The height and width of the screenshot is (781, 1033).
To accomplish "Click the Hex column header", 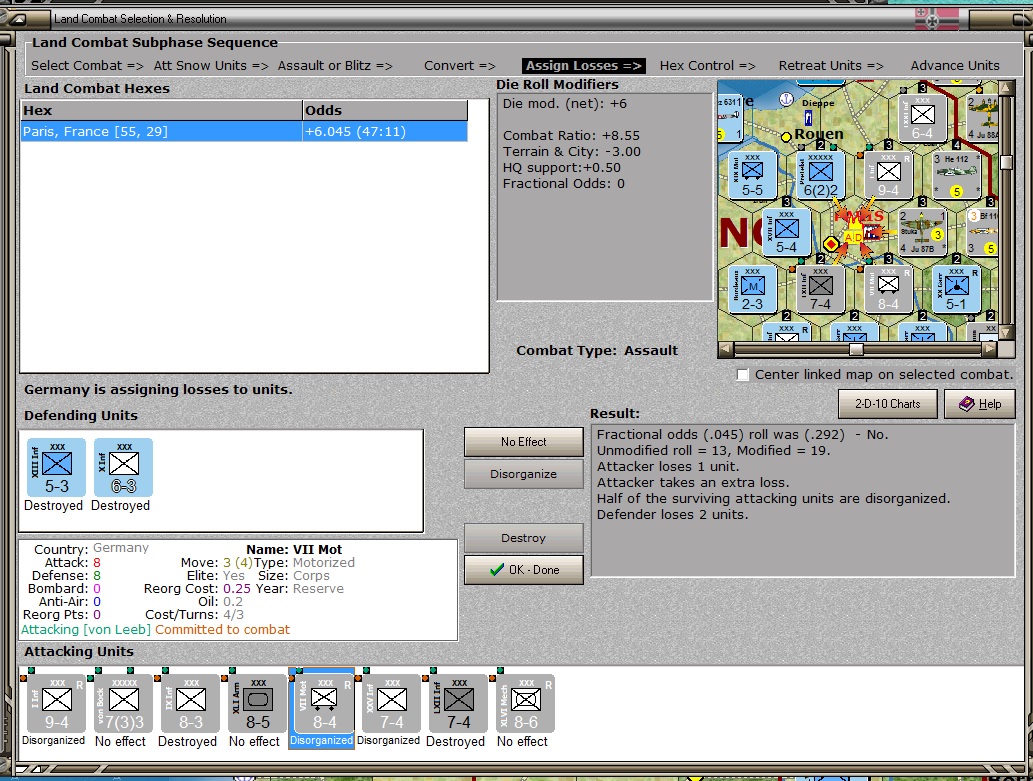I will [x=161, y=111].
